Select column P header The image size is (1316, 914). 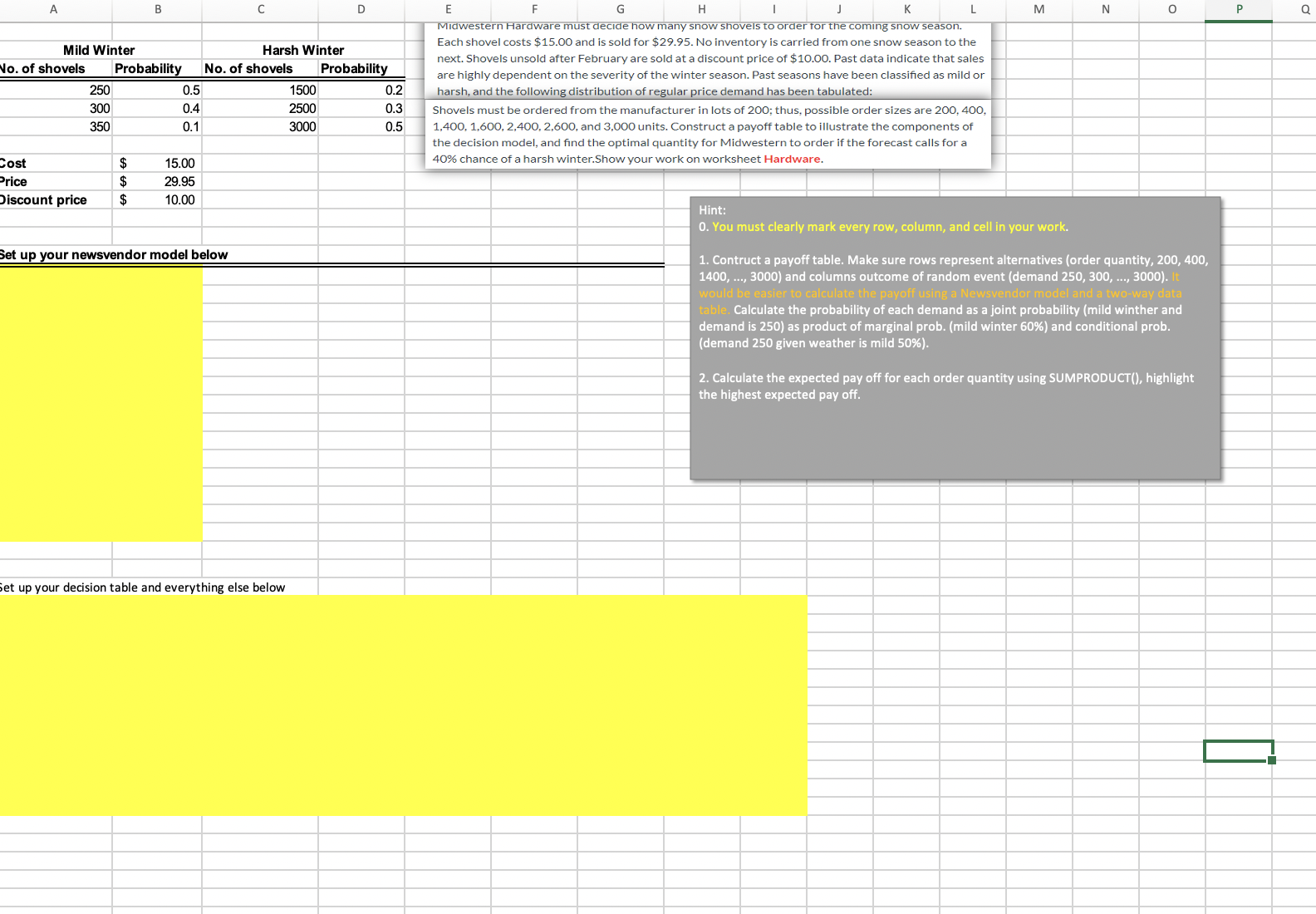click(1239, 10)
